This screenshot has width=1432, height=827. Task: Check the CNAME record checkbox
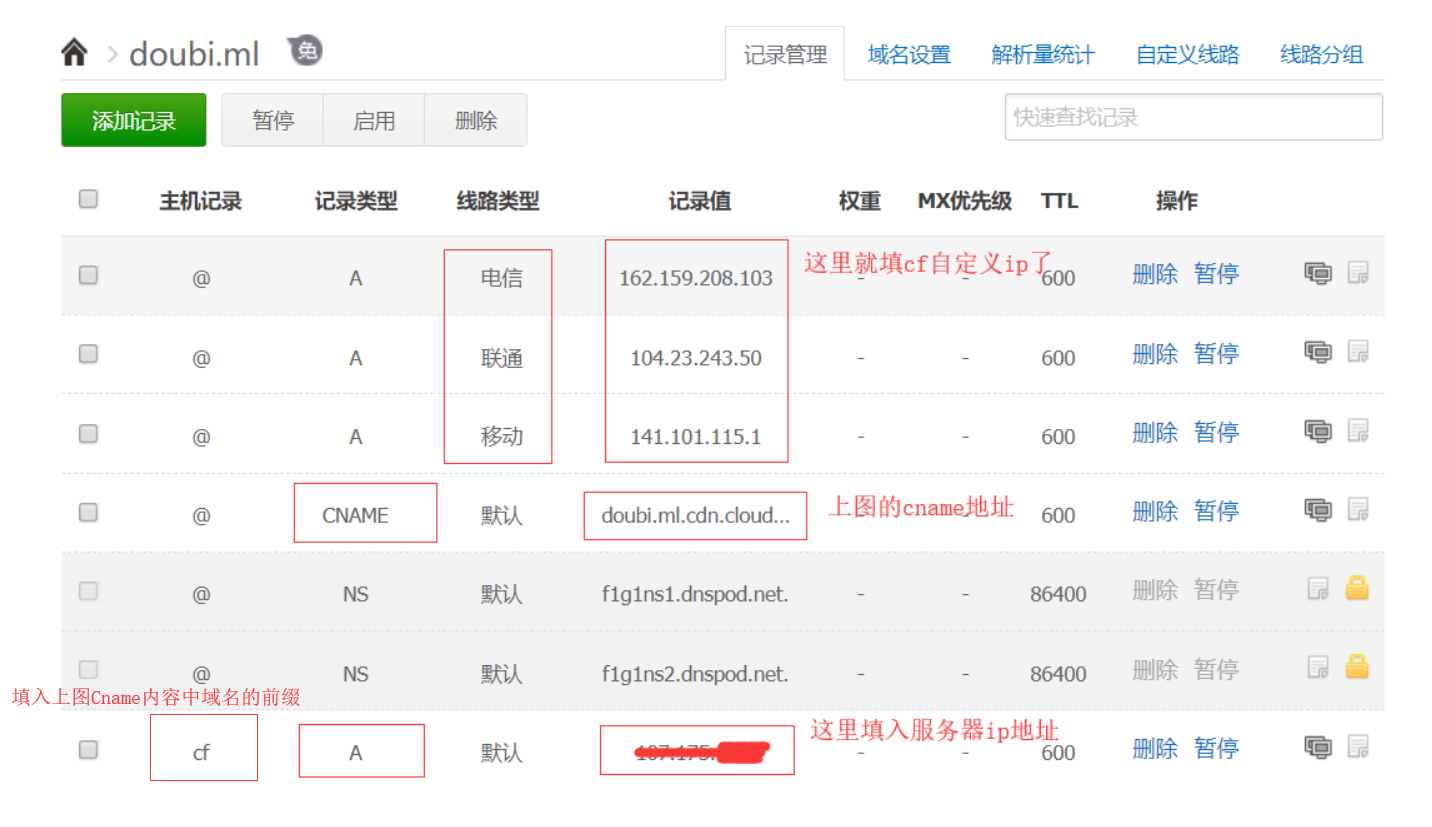(88, 512)
